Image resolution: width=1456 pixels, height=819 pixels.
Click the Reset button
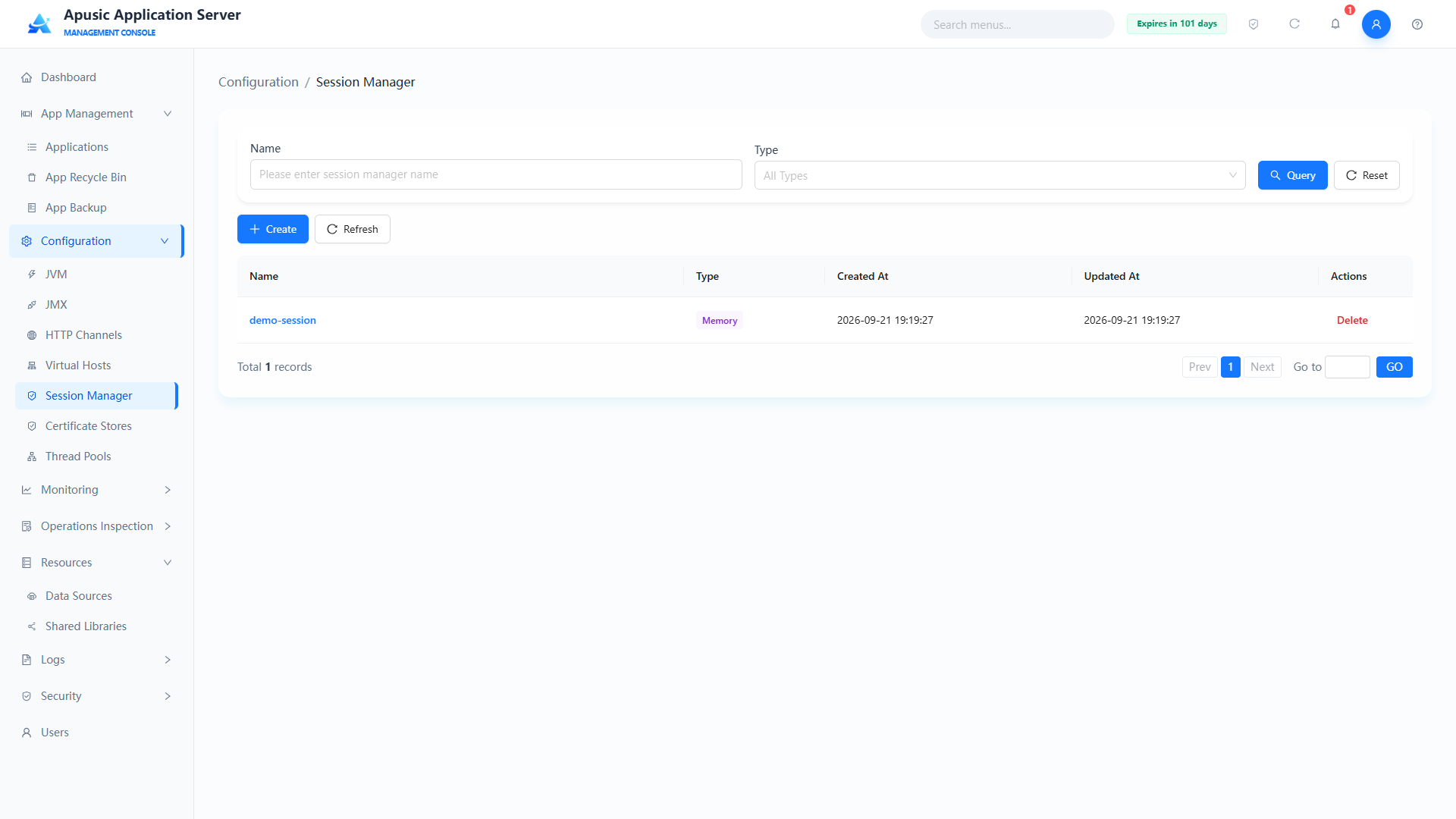tap(1367, 175)
